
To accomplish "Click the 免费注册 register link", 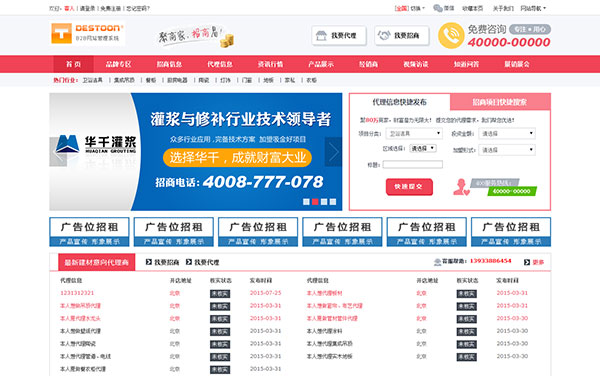I will pyautogui.click(x=111, y=8).
